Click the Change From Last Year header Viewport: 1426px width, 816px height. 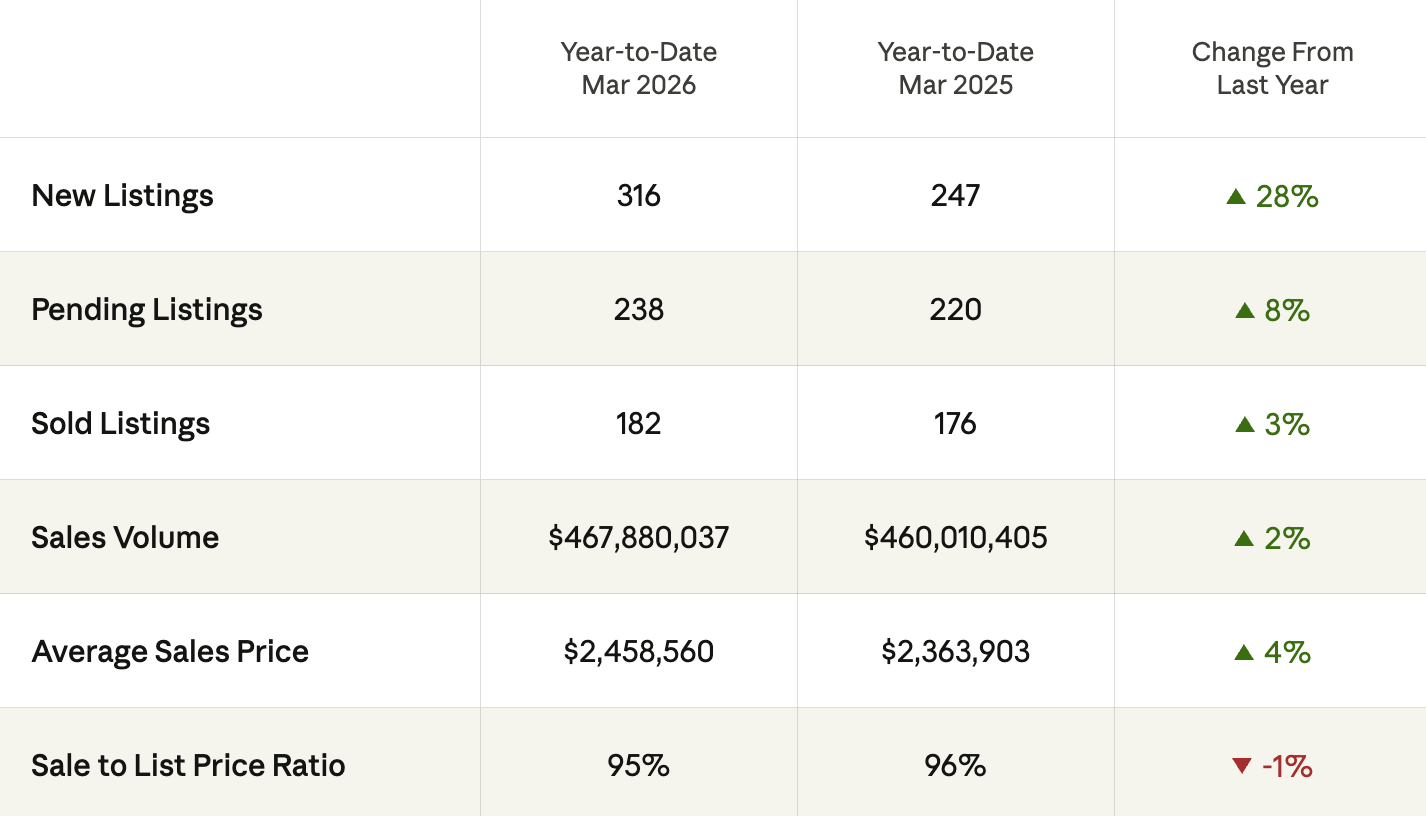[1272, 68]
